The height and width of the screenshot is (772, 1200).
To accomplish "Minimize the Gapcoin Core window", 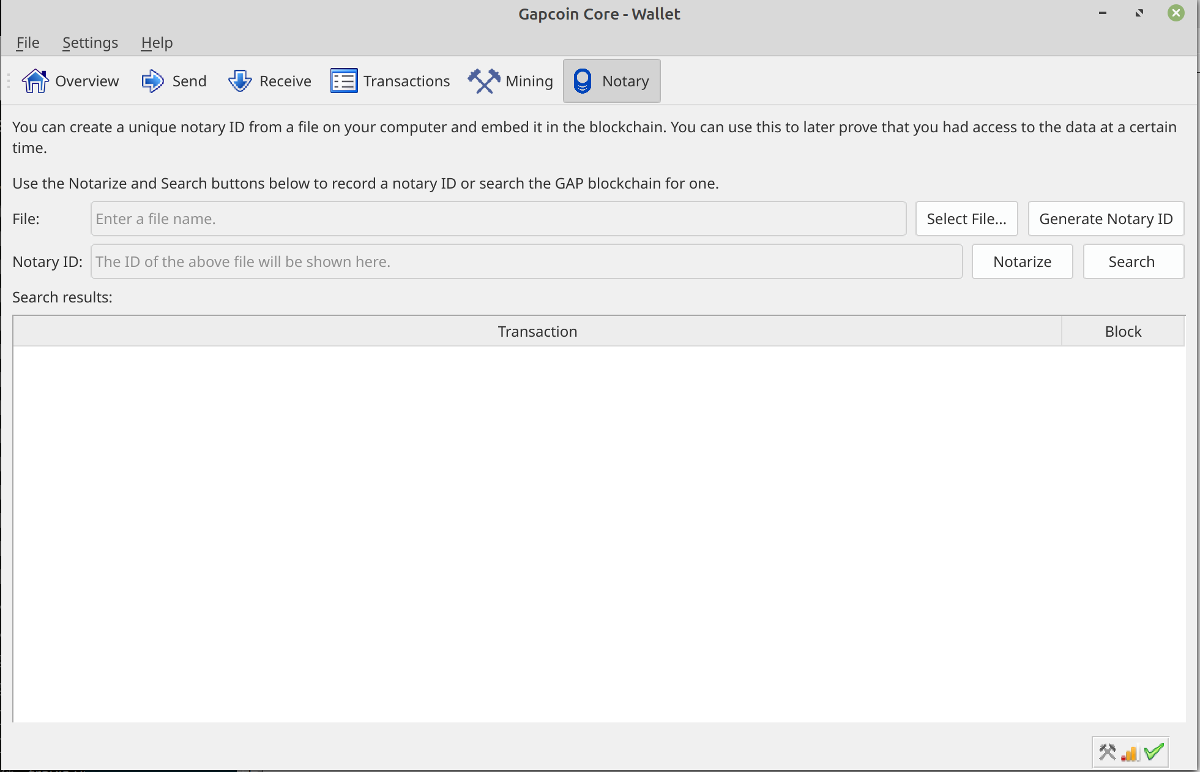I will pyautogui.click(x=1103, y=14).
